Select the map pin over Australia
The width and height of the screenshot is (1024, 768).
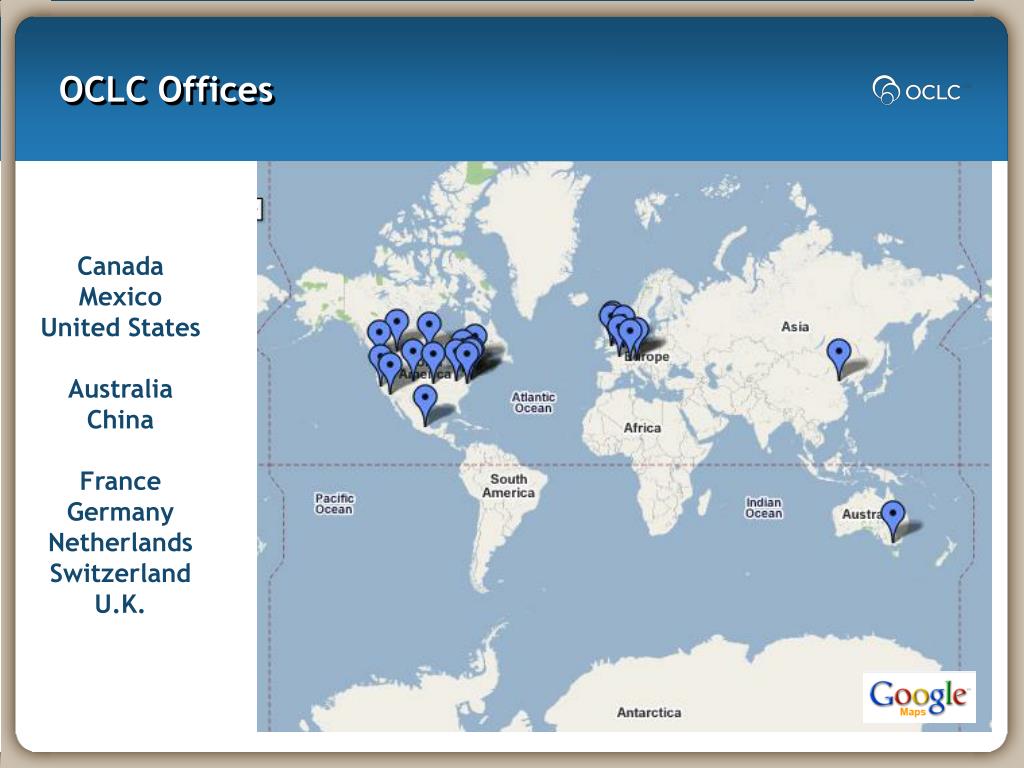[x=893, y=520]
